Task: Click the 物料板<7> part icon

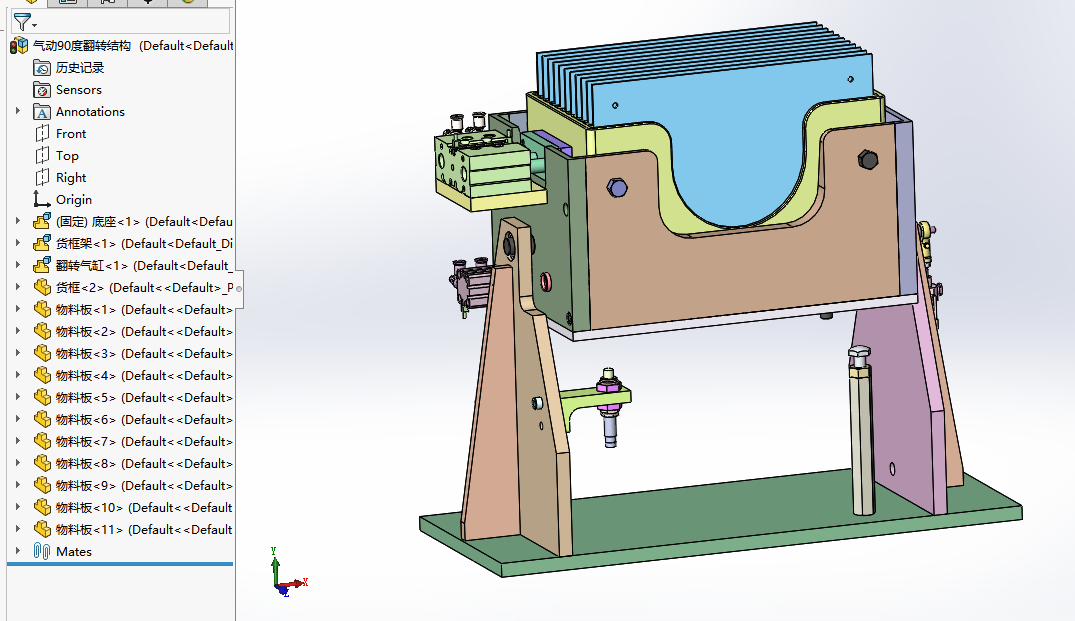Action: [x=42, y=441]
